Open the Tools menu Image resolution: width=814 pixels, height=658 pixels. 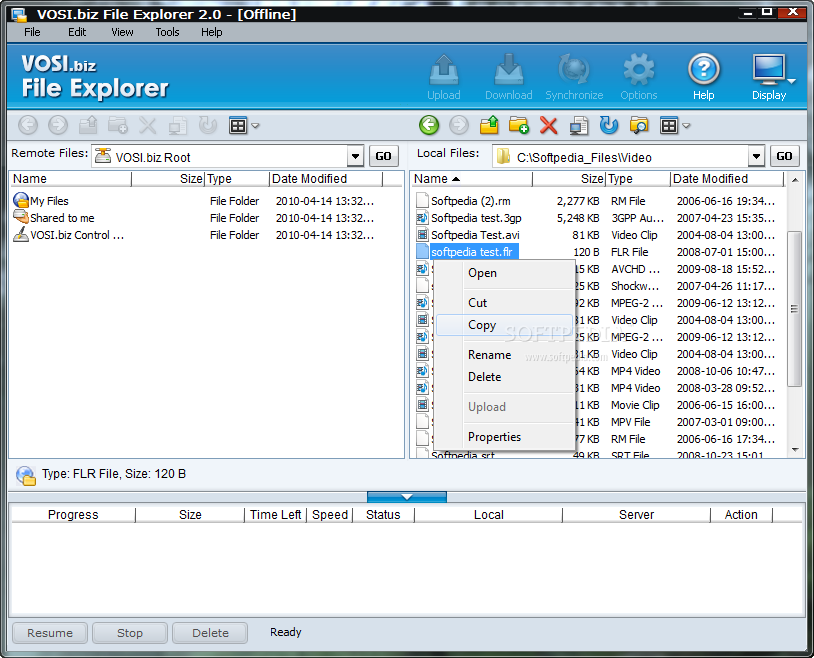click(x=167, y=32)
